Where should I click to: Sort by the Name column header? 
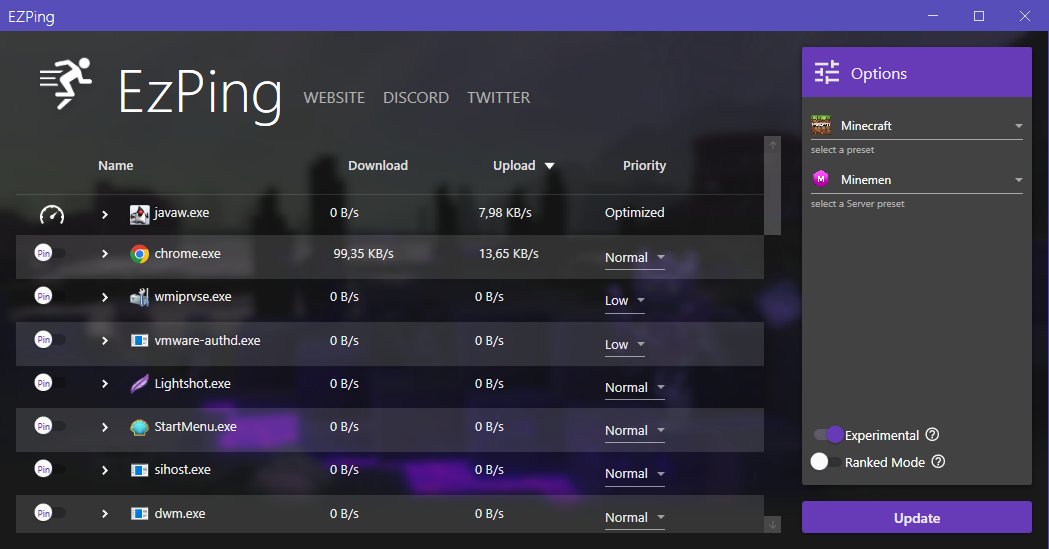(x=116, y=166)
